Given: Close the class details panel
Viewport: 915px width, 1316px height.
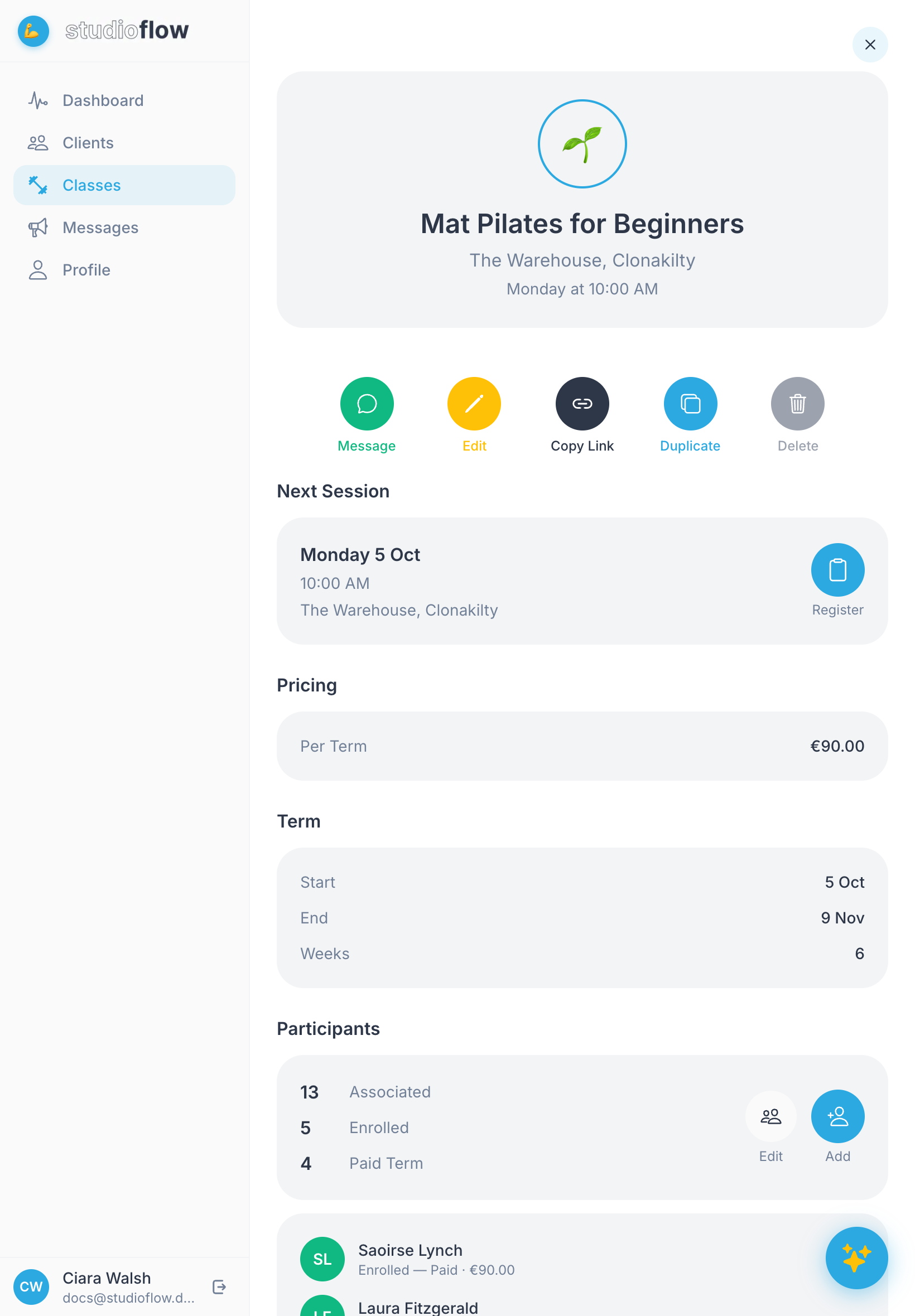Looking at the screenshot, I should (x=870, y=45).
